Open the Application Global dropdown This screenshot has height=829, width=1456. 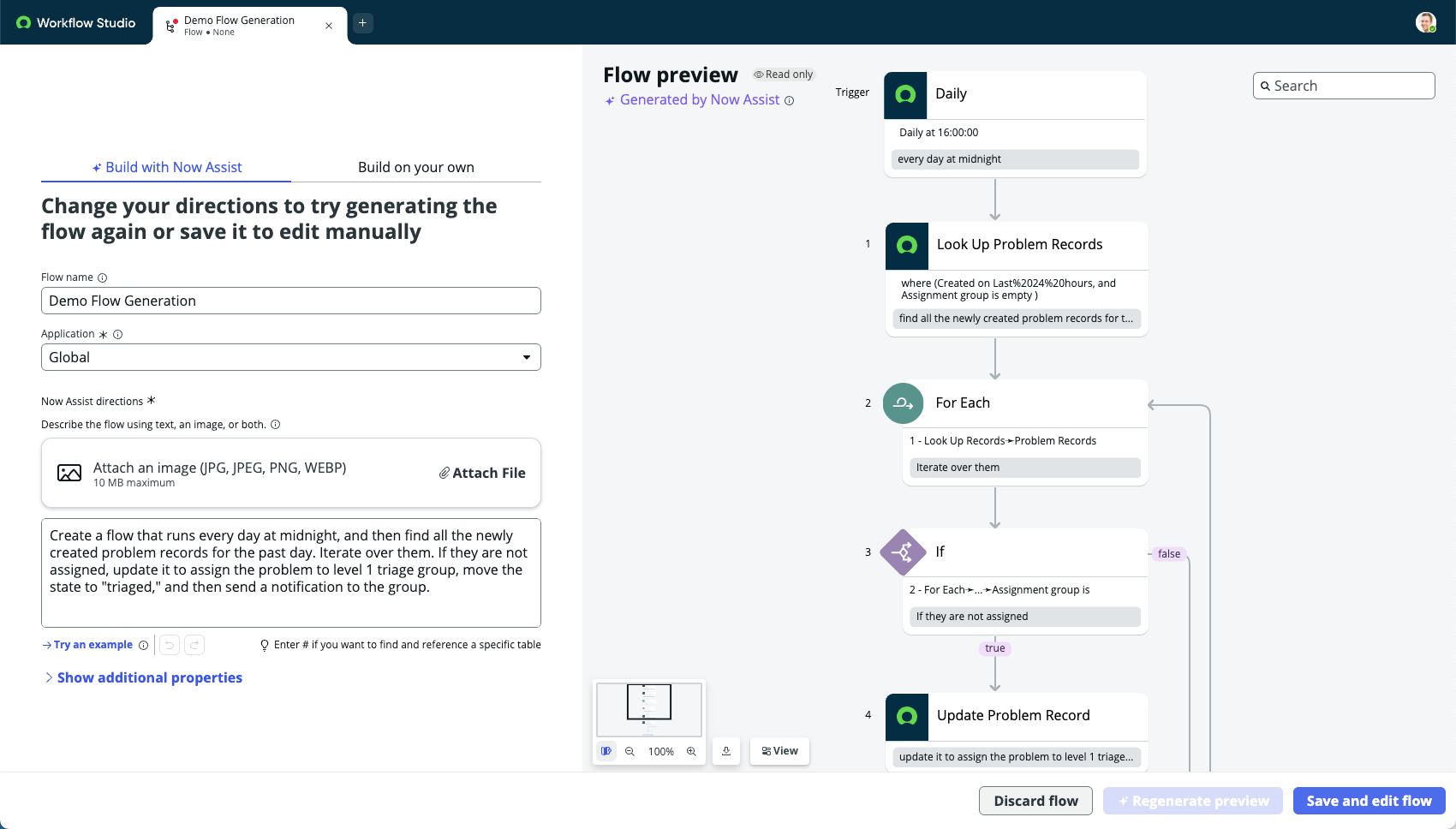[291, 357]
